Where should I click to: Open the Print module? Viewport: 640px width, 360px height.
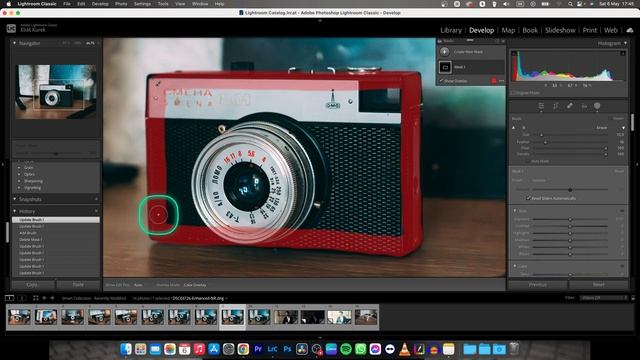click(589, 30)
